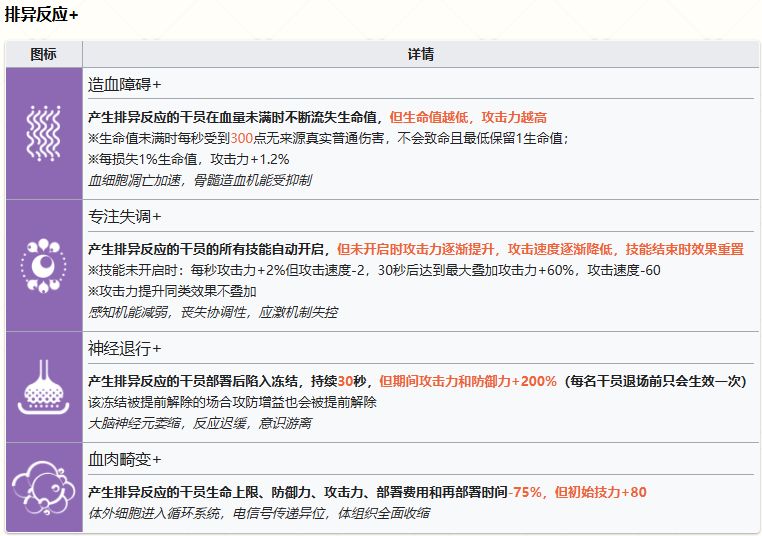The height and width of the screenshot is (536, 762).
Task: Click the 排异反应+ section heading
Action: point(41,15)
